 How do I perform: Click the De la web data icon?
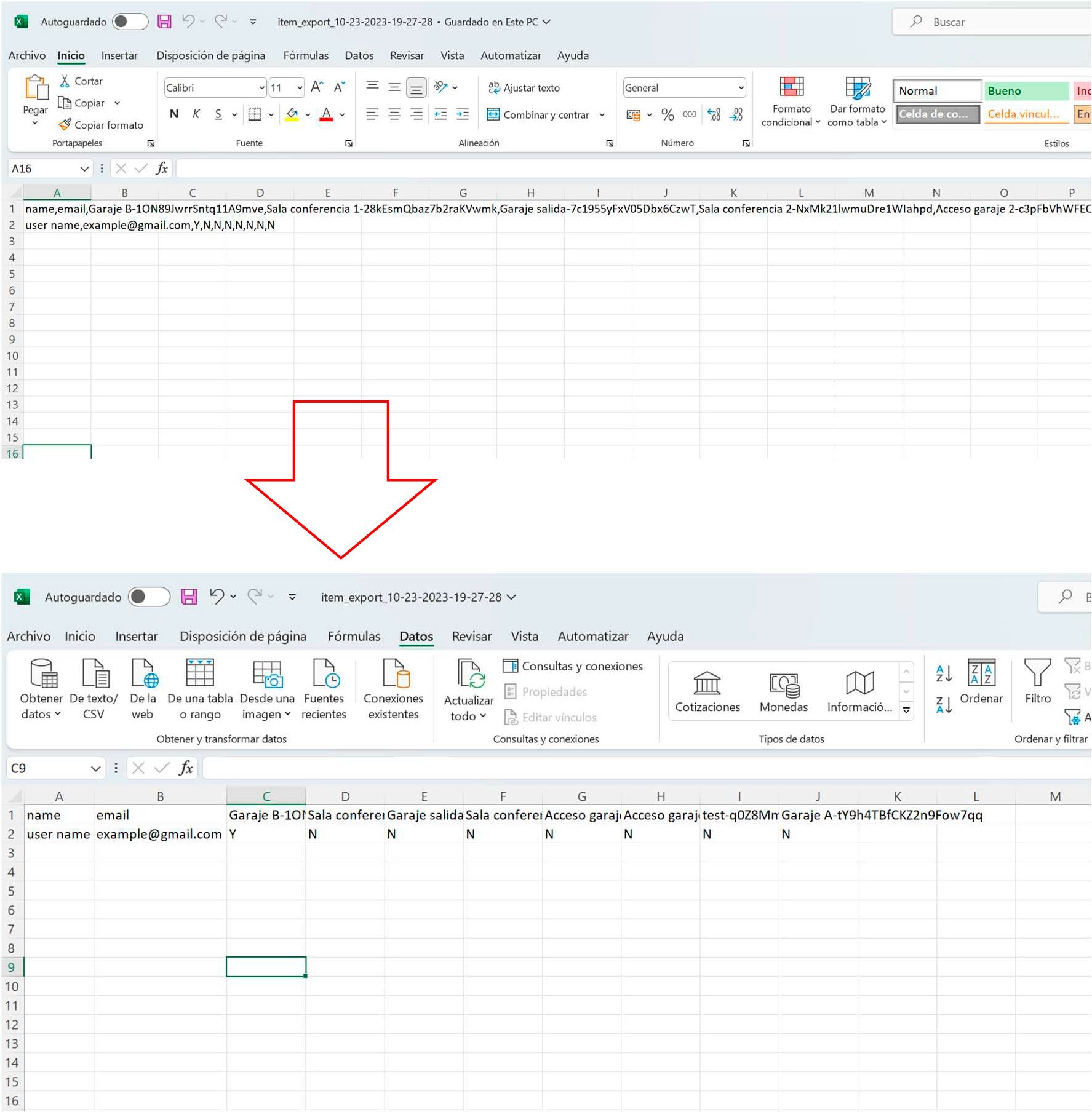(x=143, y=674)
